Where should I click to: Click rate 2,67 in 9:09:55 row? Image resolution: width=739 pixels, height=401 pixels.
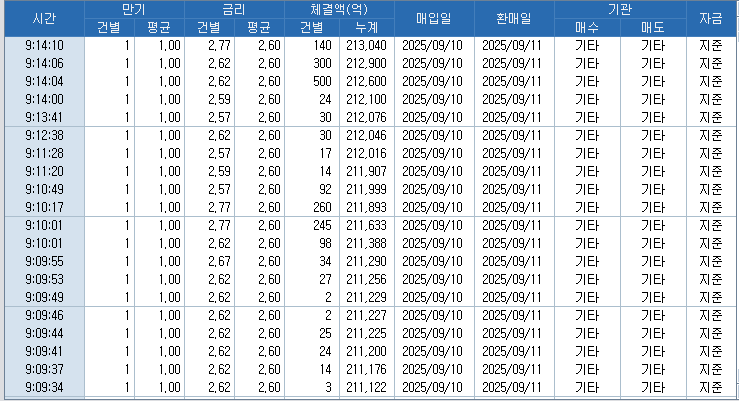tap(210, 262)
